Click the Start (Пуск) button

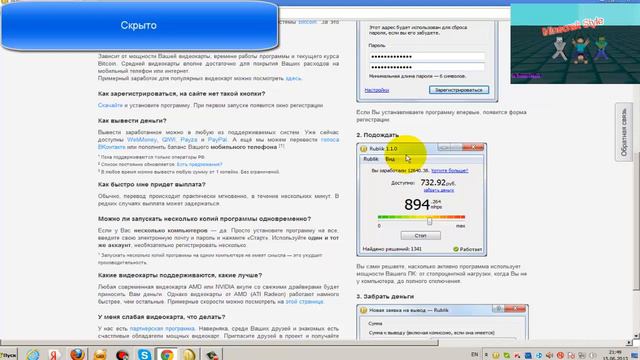[9, 355]
